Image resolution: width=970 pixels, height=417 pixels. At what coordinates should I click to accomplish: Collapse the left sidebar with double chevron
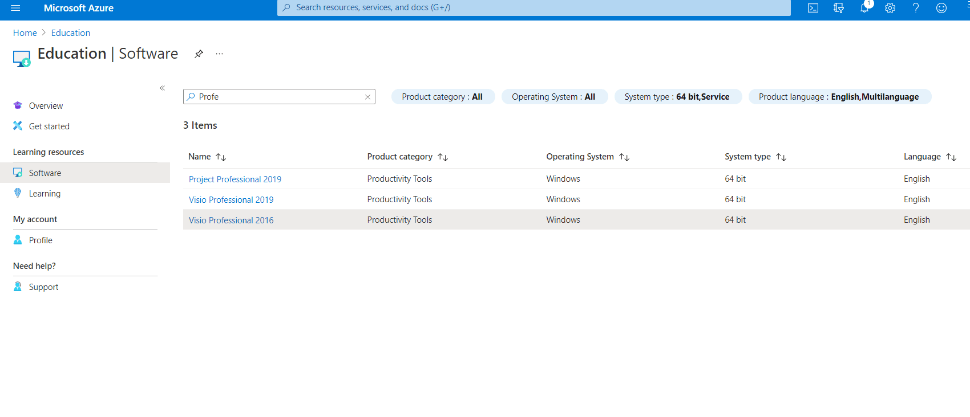162,88
